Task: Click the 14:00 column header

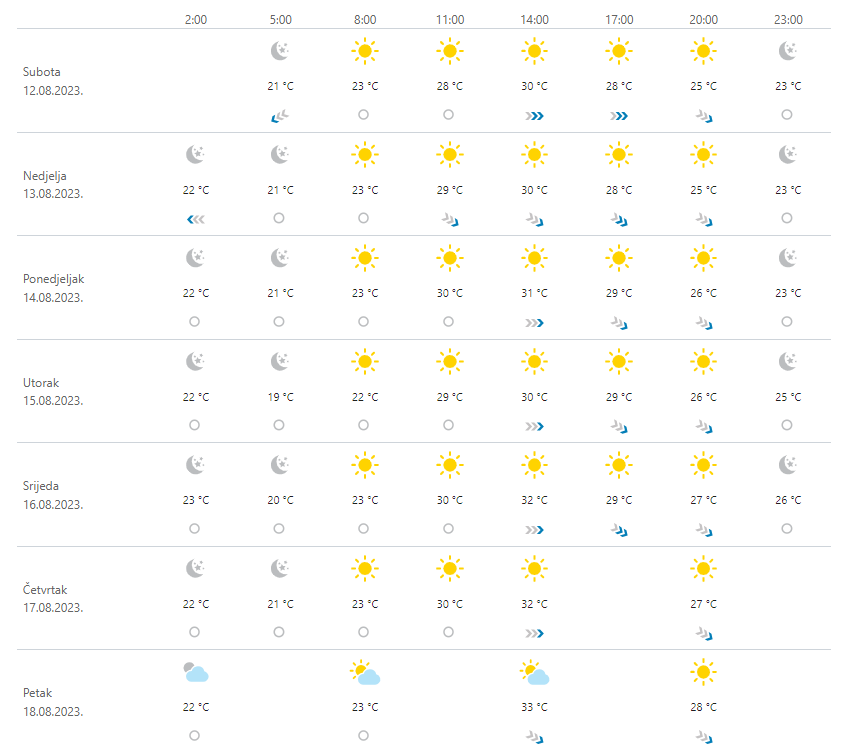Action: click(x=534, y=19)
